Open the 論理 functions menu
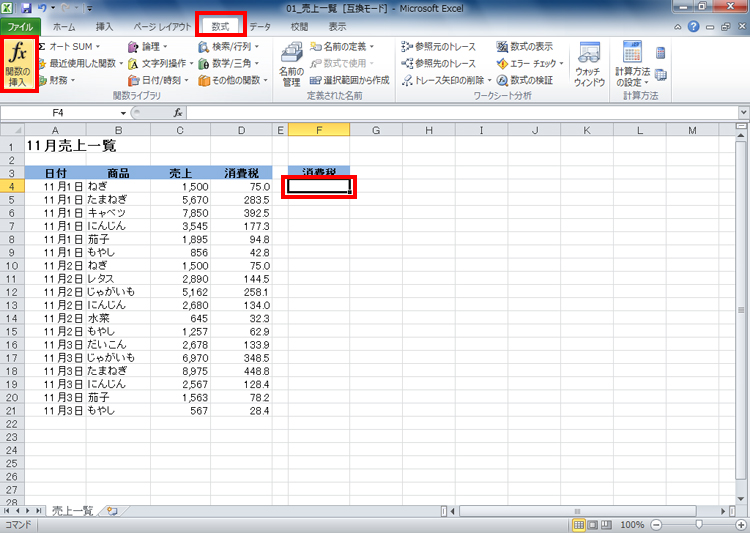The width and height of the screenshot is (750, 533). [x=147, y=46]
